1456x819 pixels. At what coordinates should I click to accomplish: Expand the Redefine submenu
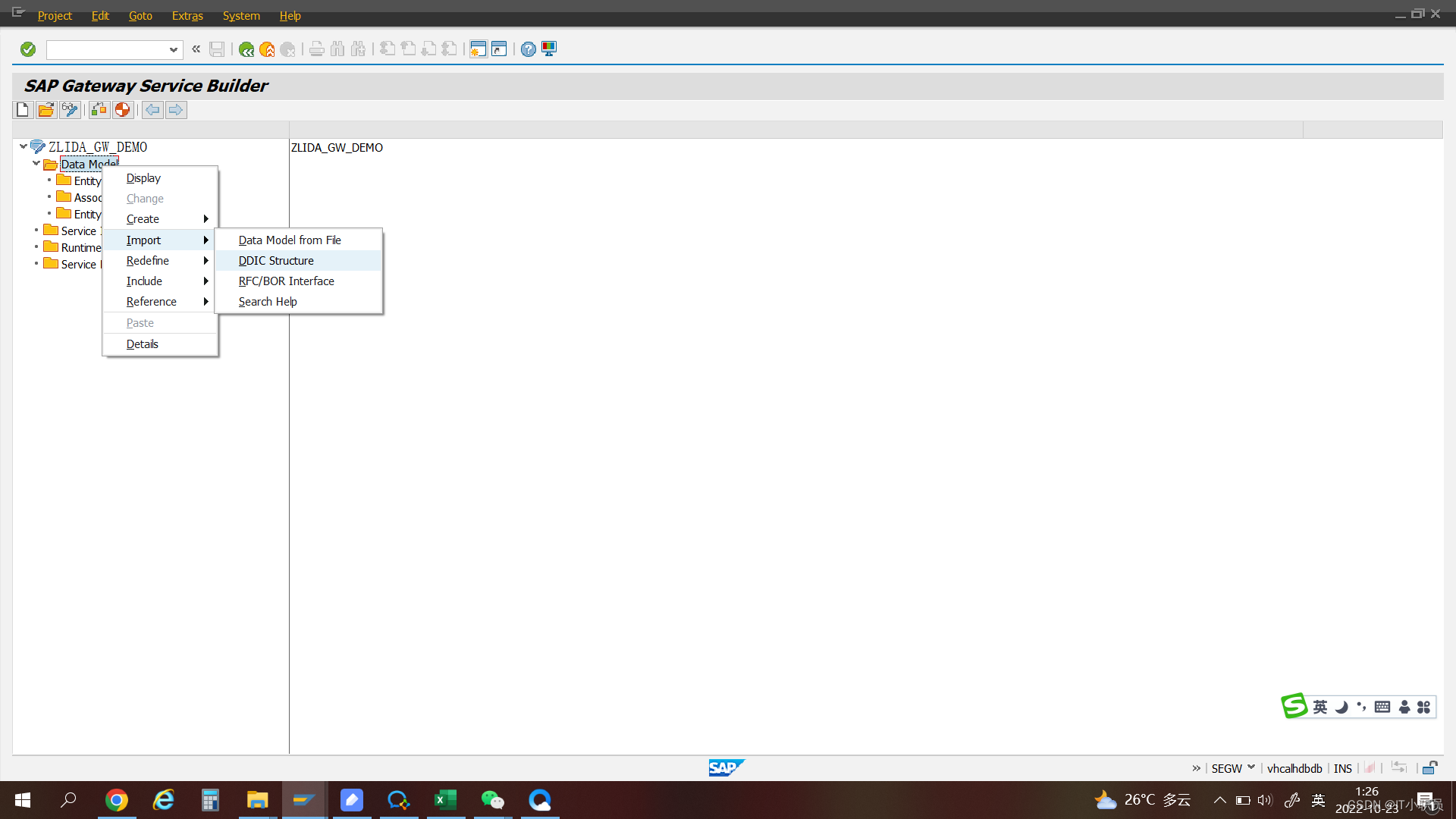160,261
